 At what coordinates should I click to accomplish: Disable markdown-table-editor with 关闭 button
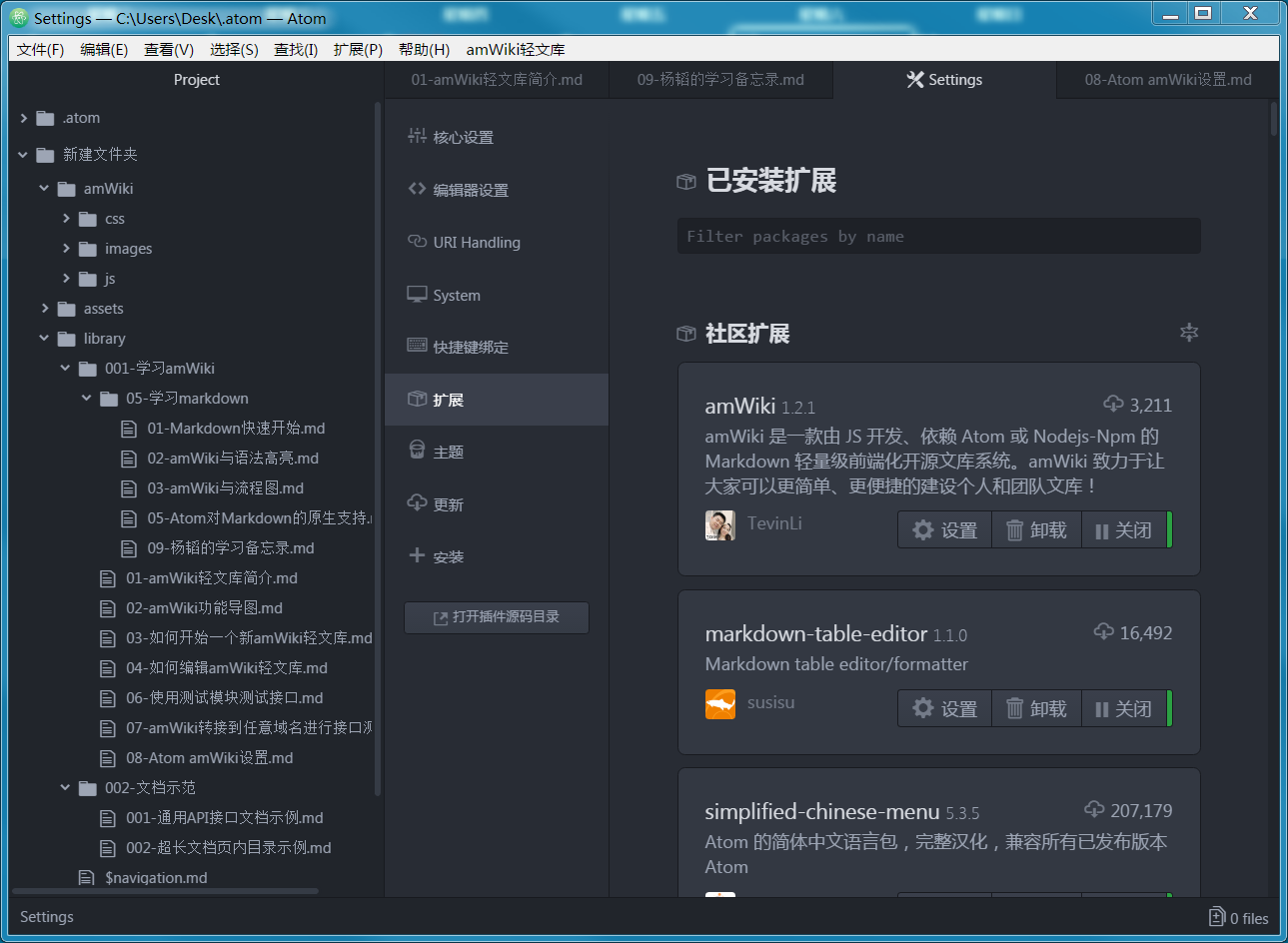click(1124, 709)
